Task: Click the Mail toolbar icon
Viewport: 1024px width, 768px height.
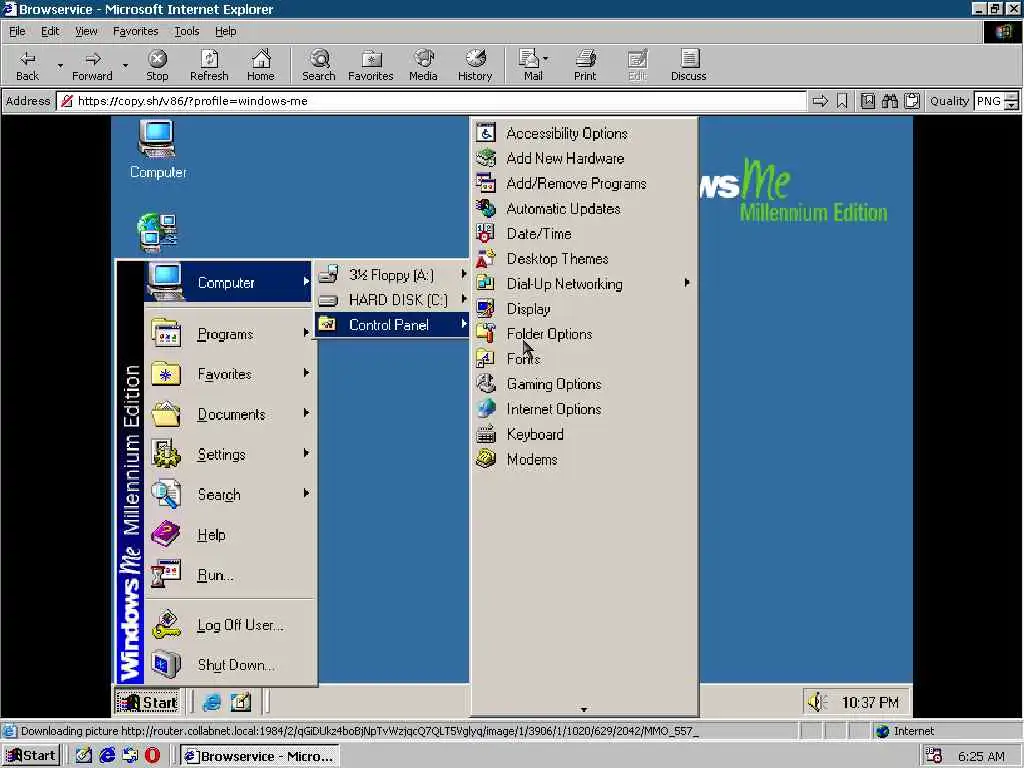Action: tap(529, 65)
